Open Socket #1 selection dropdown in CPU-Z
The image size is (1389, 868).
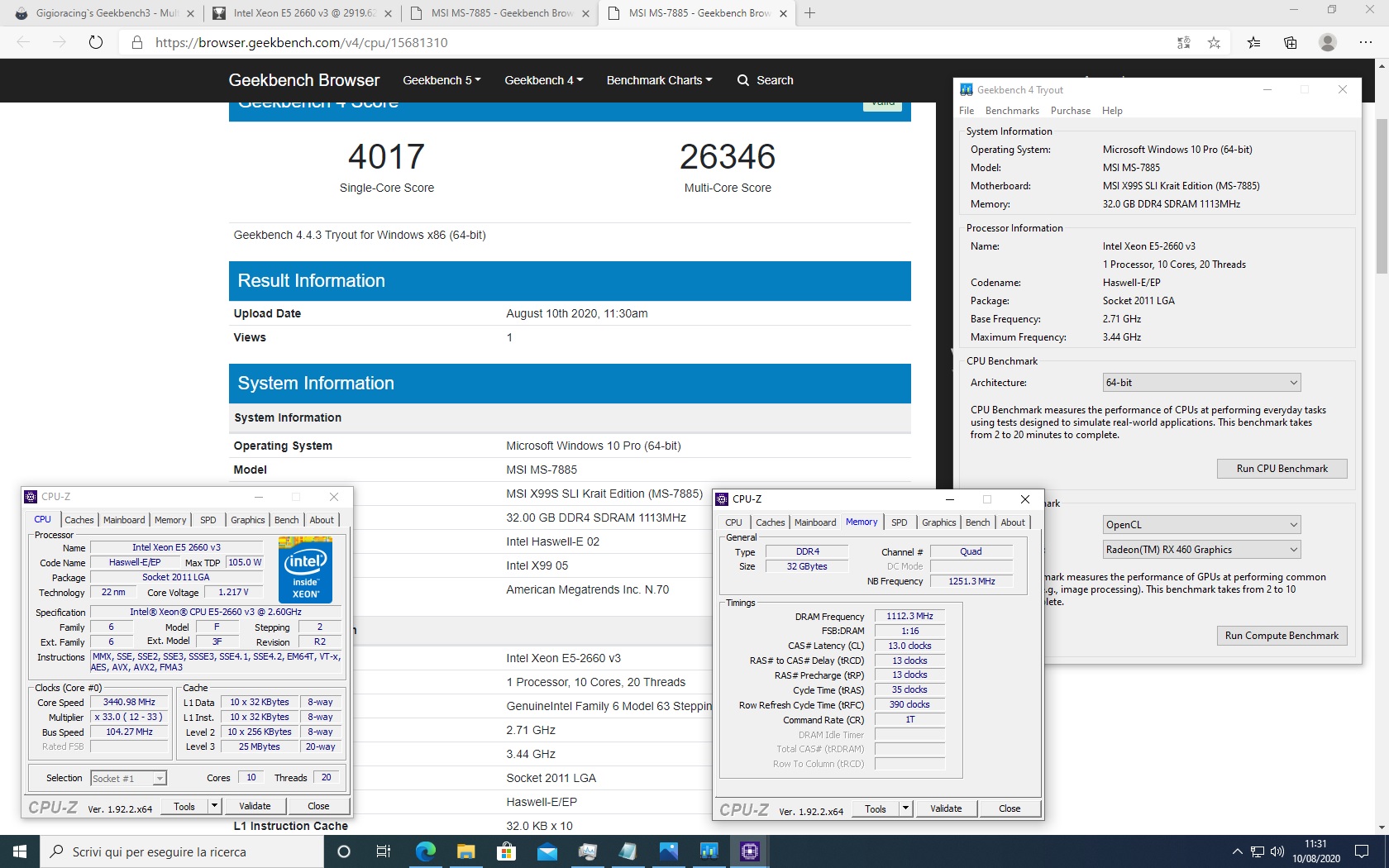(128, 778)
